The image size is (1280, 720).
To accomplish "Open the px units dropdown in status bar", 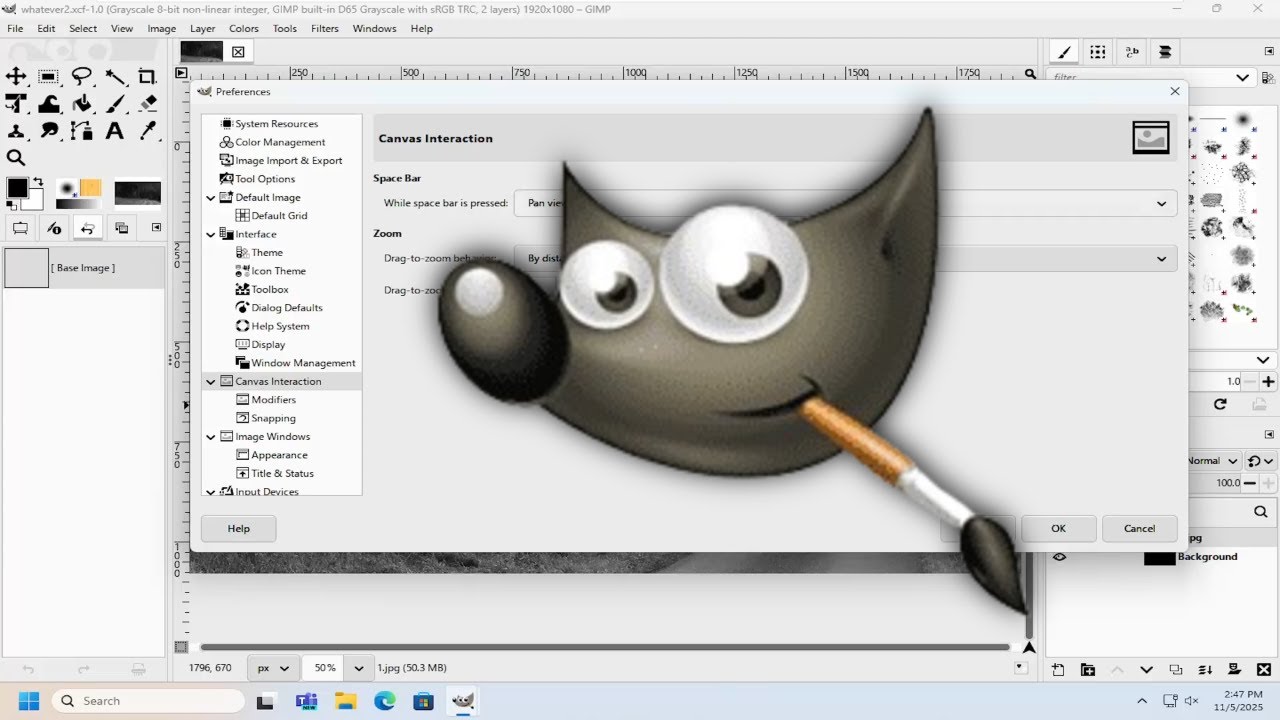I will (x=274, y=668).
